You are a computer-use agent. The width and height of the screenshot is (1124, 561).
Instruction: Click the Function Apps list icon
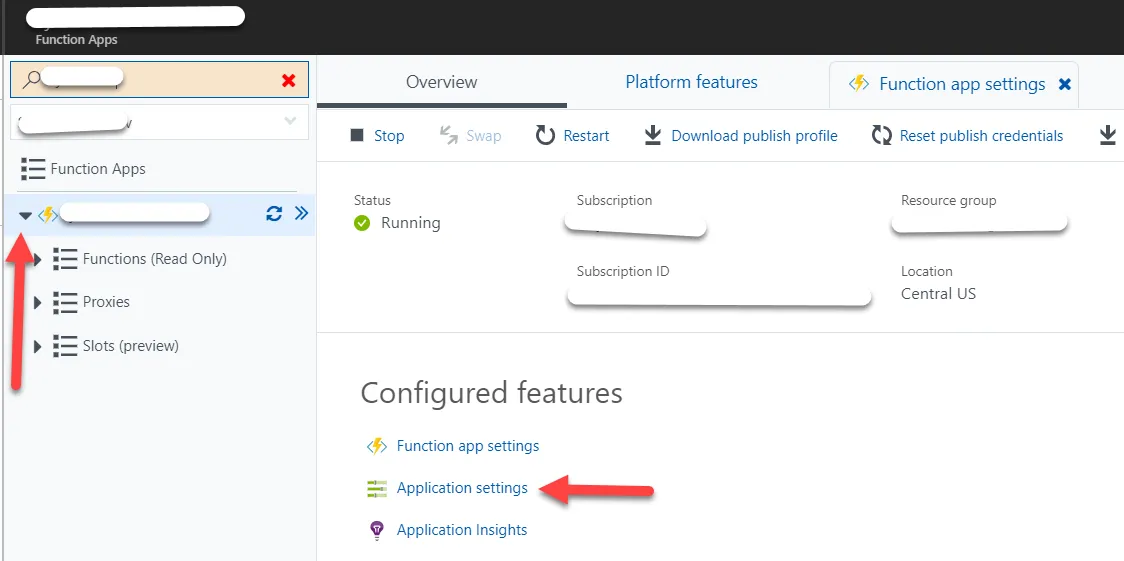click(x=33, y=169)
